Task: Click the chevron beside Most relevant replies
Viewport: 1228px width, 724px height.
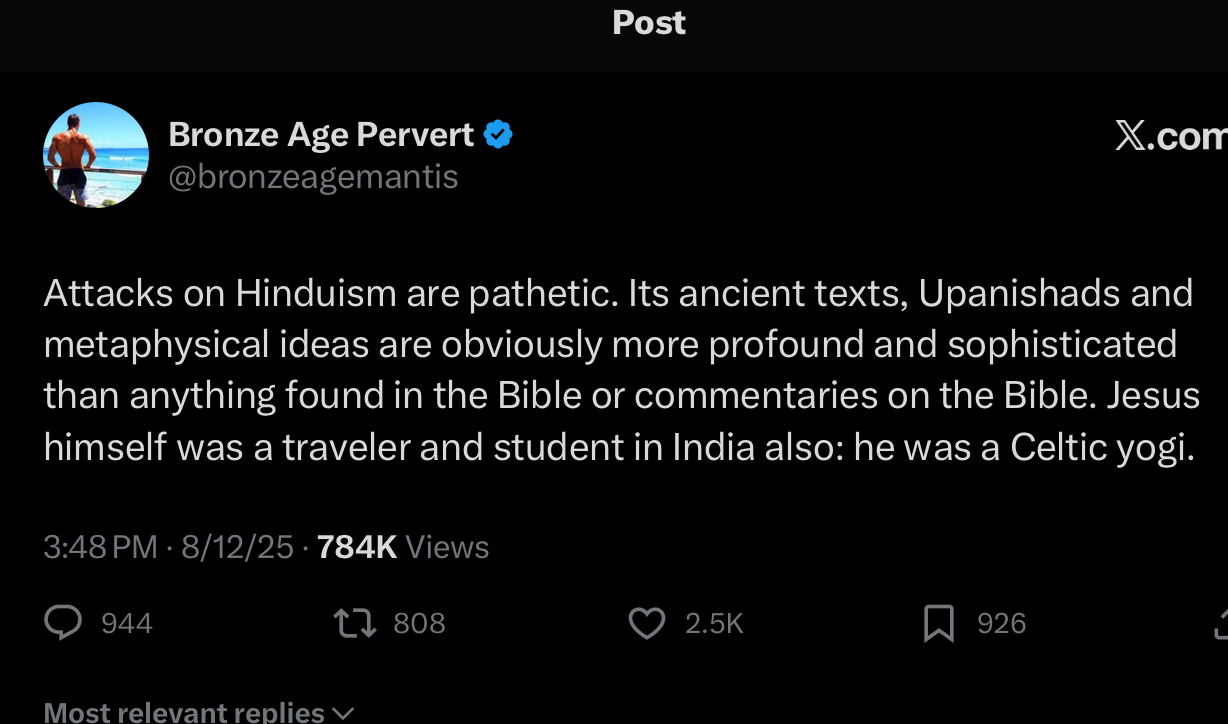Action: tap(342, 714)
